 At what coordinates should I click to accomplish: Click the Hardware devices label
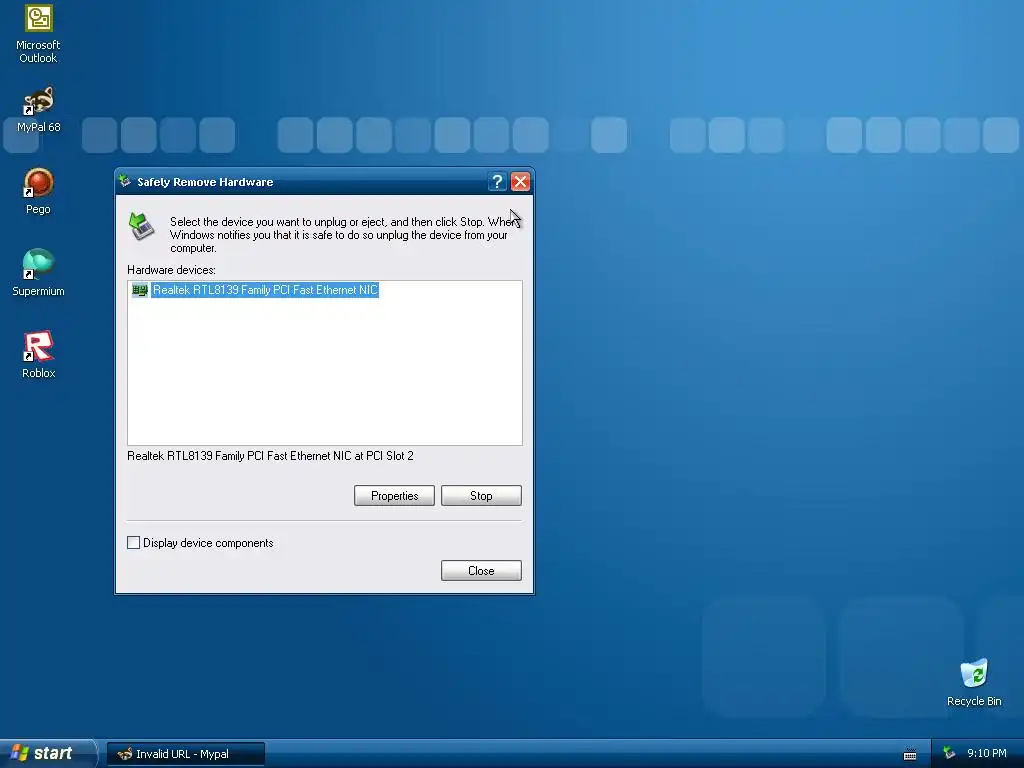pos(171,270)
